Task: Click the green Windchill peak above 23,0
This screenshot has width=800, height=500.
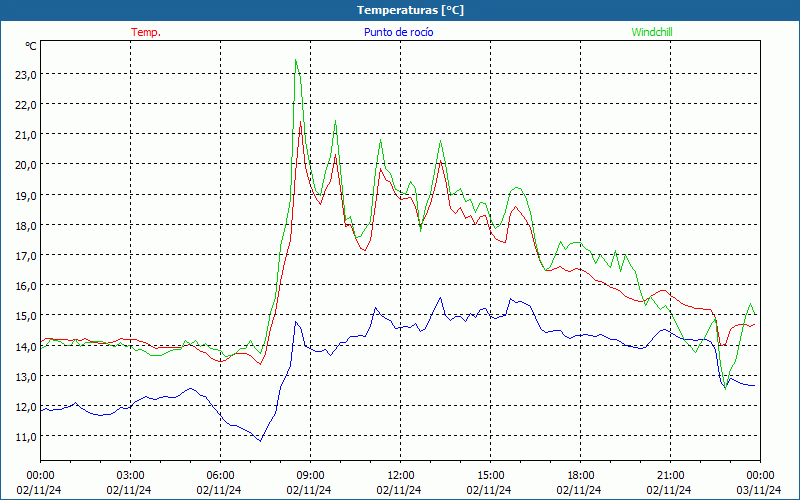Action: pyautogui.click(x=295, y=60)
